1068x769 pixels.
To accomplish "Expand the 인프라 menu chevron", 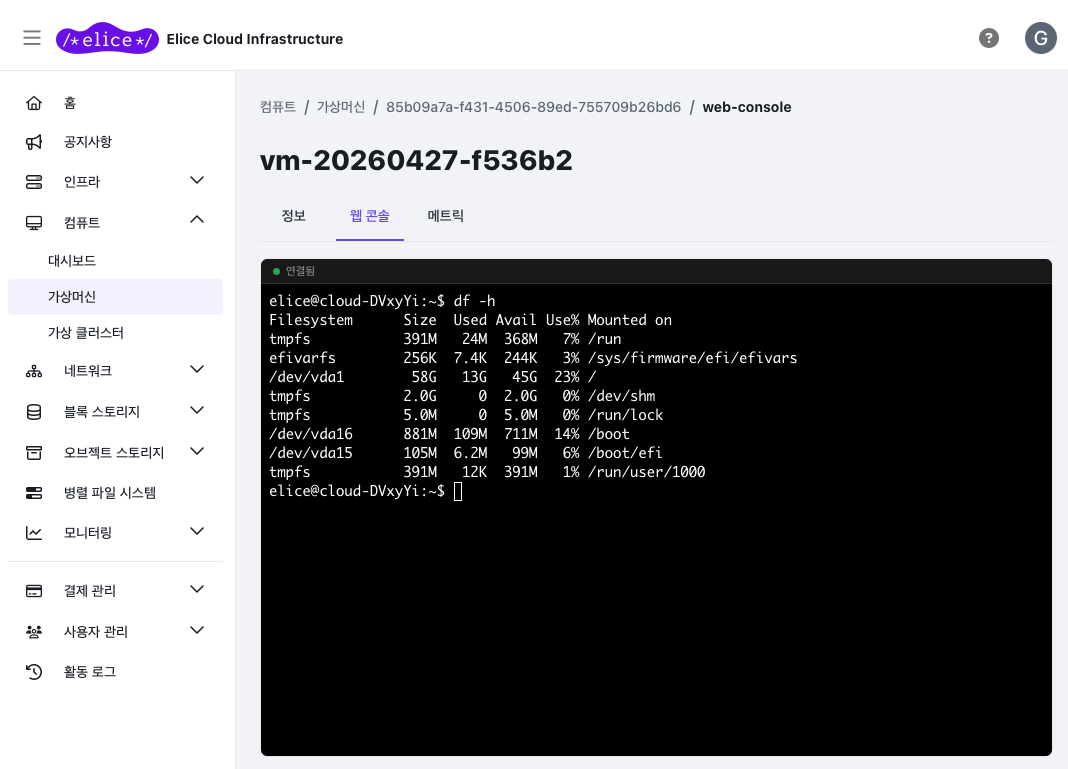I will coord(197,181).
